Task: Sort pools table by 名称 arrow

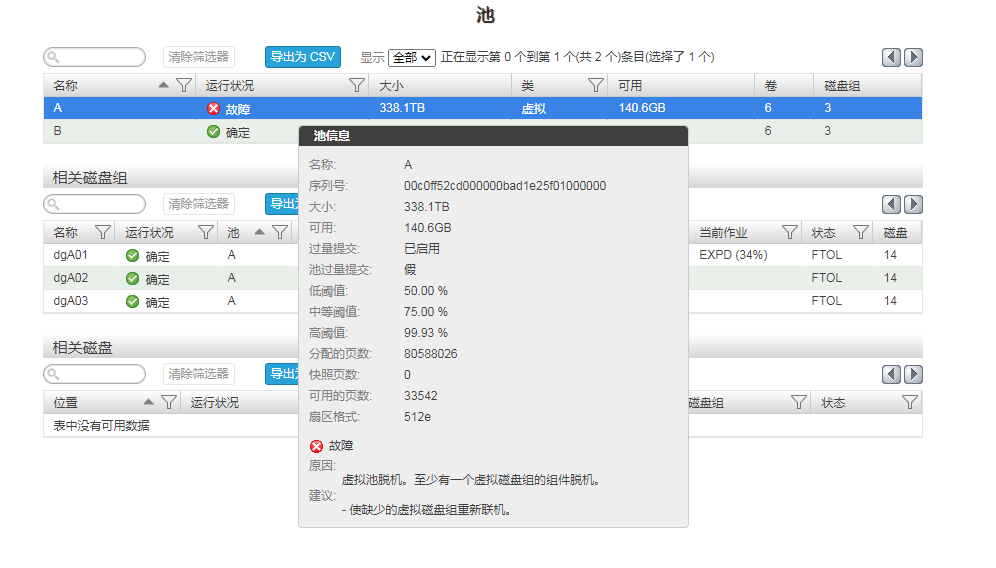Action: [164, 85]
